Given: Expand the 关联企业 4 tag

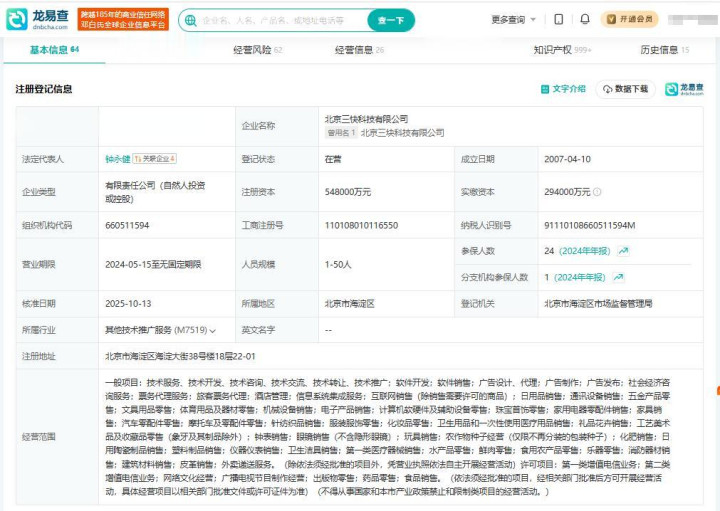Looking at the screenshot, I should point(155,158).
